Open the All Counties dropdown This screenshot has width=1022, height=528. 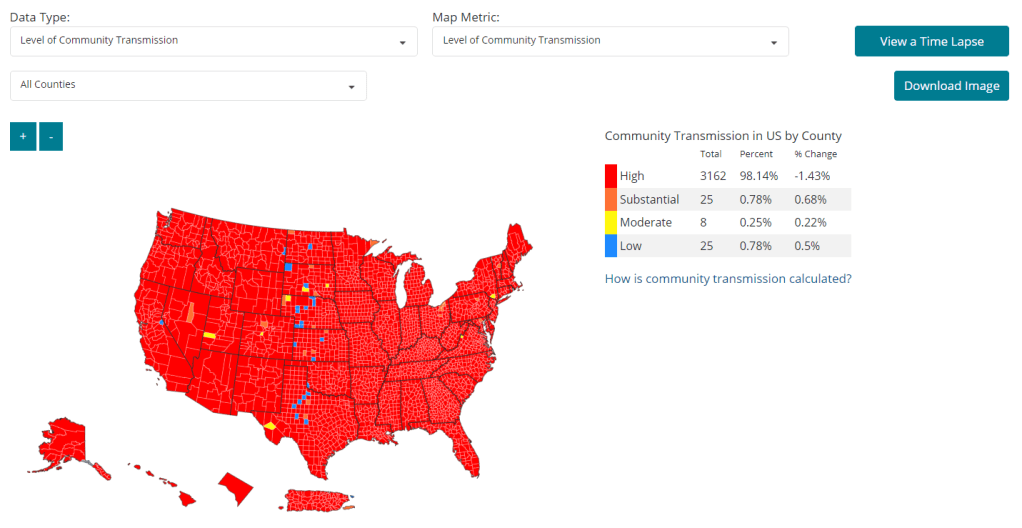coord(188,85)
